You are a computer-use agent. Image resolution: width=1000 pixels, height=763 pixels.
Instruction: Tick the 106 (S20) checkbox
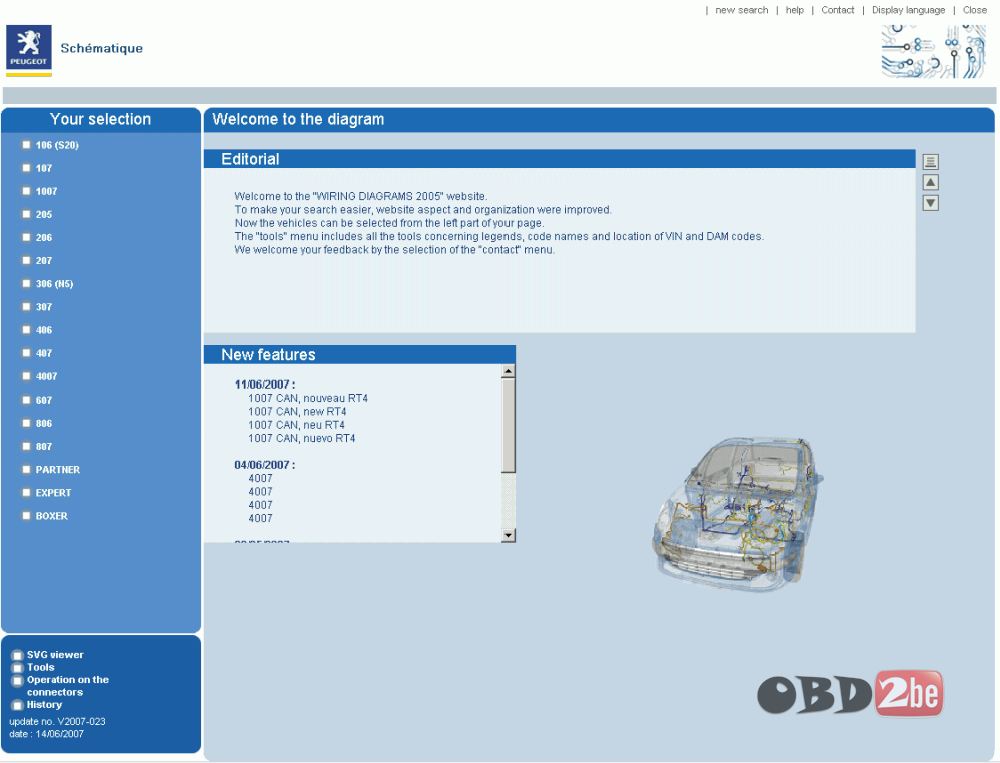[26, 145]
